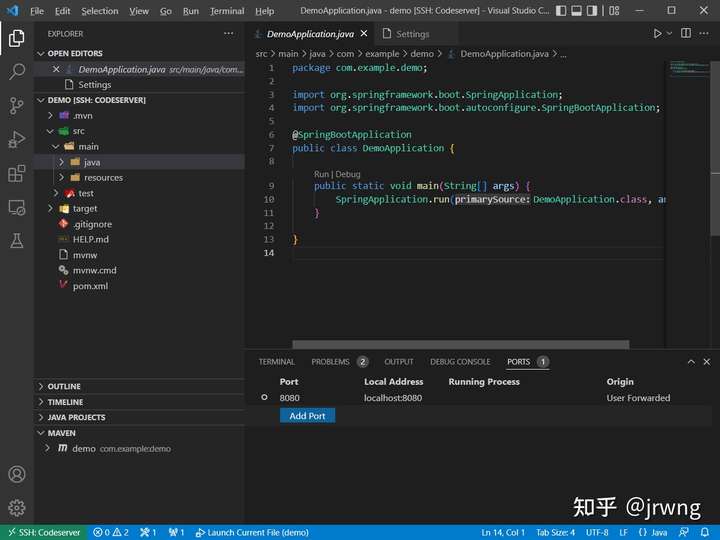This screenshot has width=720, height=540.
Task: Click errors and warnings count in status bar
Action: coord(111,533)
